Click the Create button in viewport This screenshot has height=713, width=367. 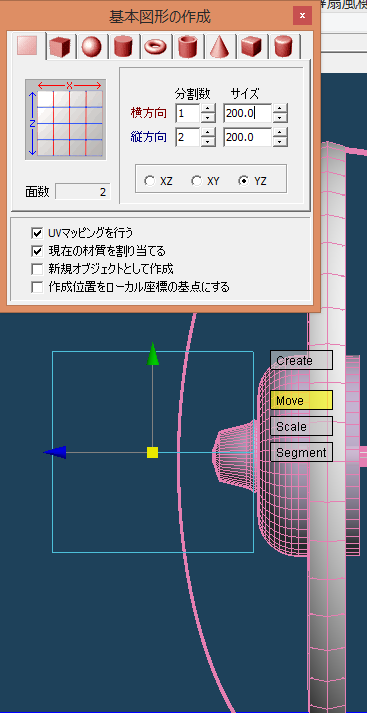(302, 361)
